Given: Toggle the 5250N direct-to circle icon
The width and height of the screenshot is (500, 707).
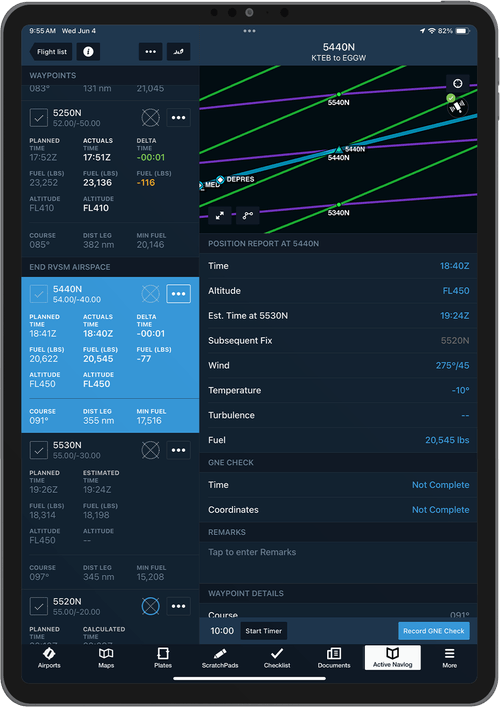Looking at the screenshot, I should coord(151,118).
